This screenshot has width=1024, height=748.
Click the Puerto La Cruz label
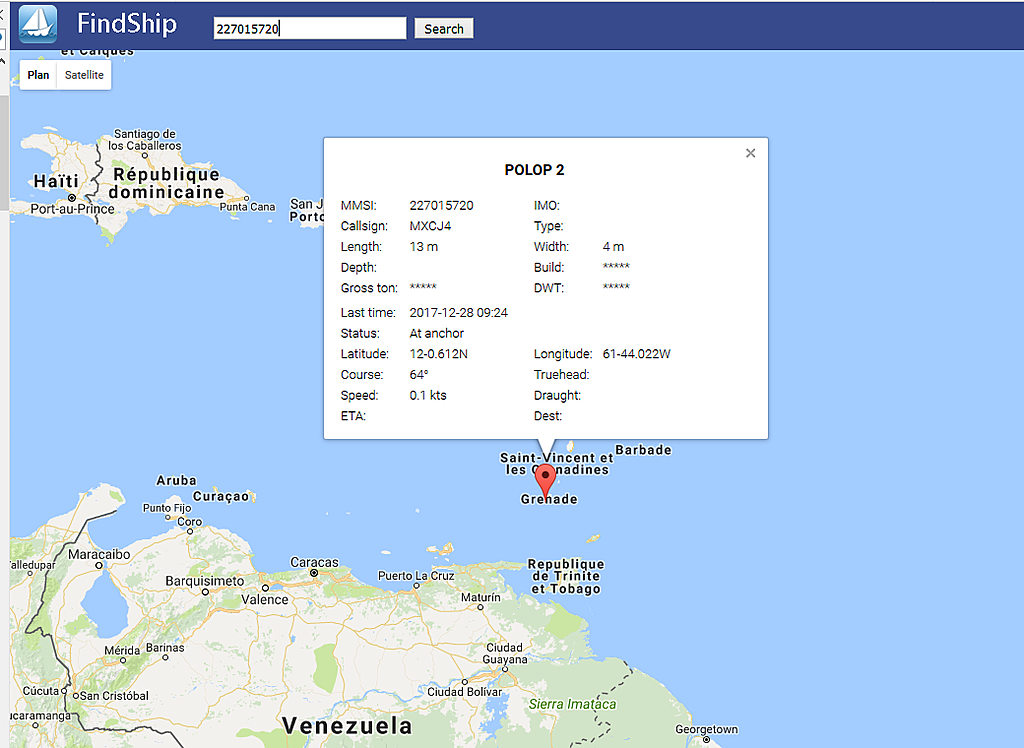coord(416,576)
